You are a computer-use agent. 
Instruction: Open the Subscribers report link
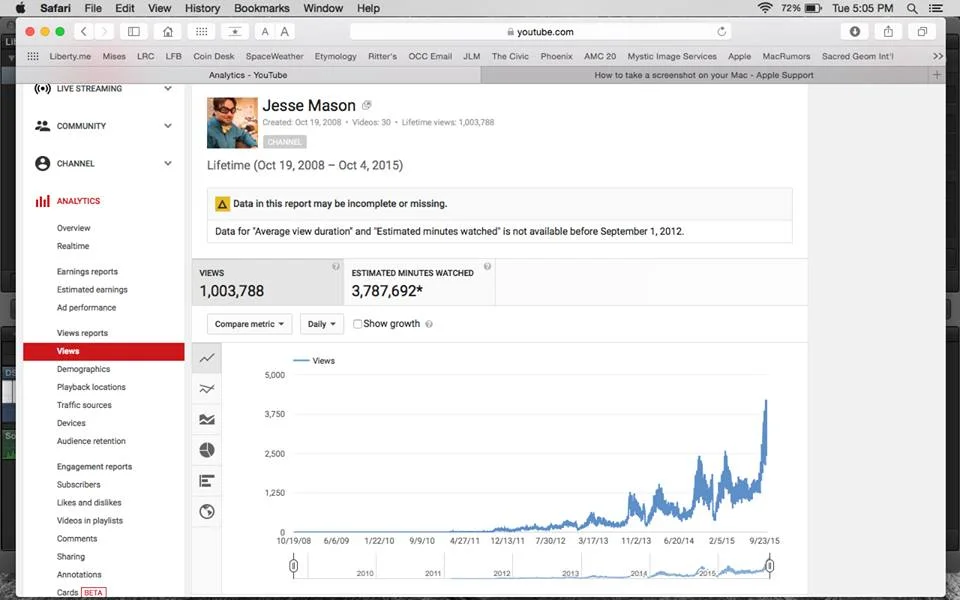click(78, 485)
